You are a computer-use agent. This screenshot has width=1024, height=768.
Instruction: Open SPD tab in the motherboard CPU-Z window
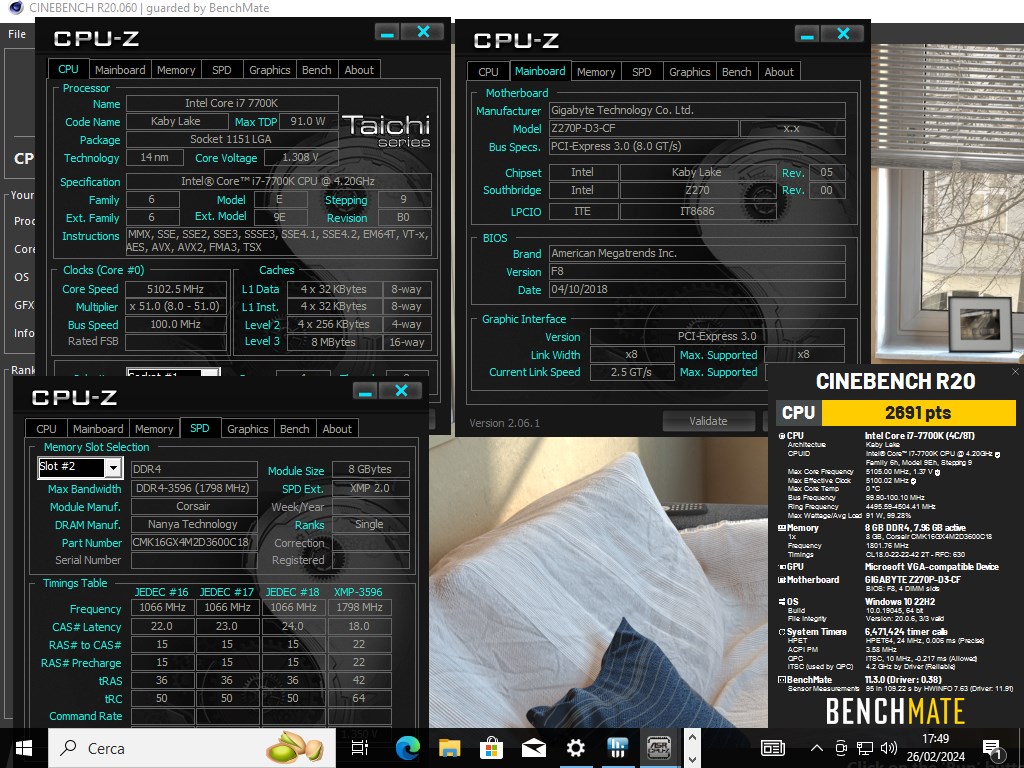coord(641,72)
